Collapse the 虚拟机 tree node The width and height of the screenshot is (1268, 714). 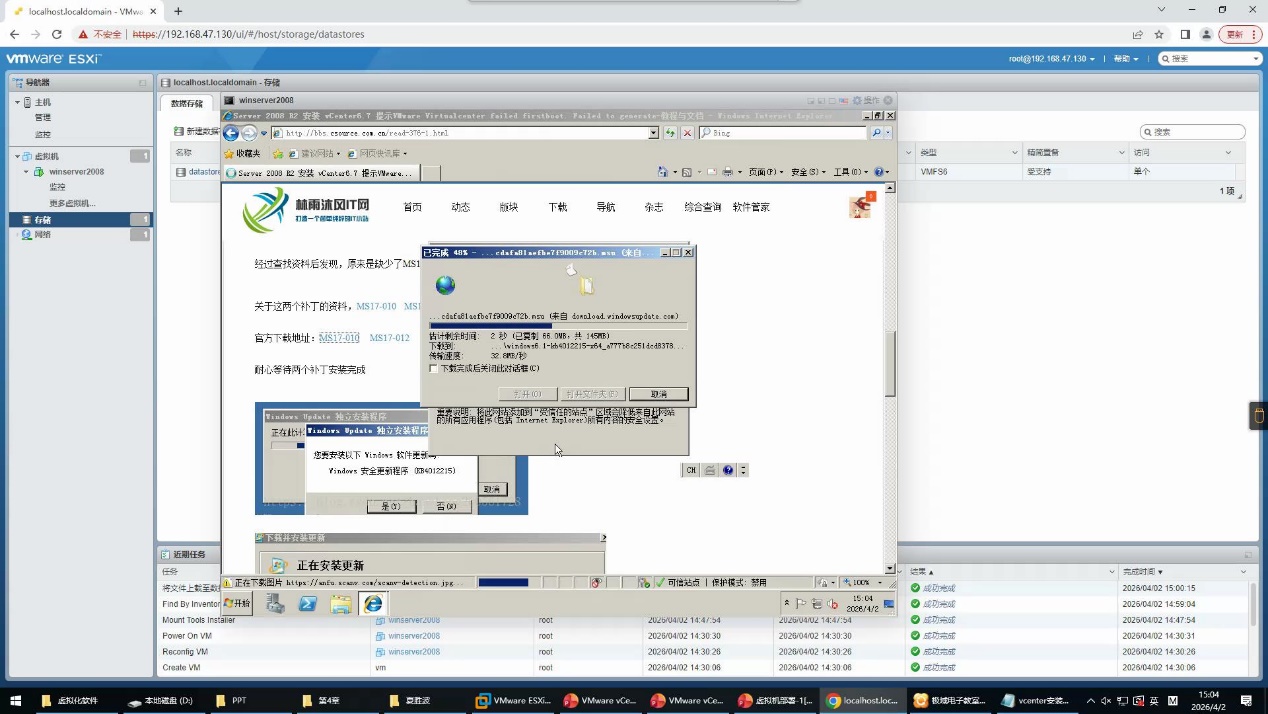17,156
